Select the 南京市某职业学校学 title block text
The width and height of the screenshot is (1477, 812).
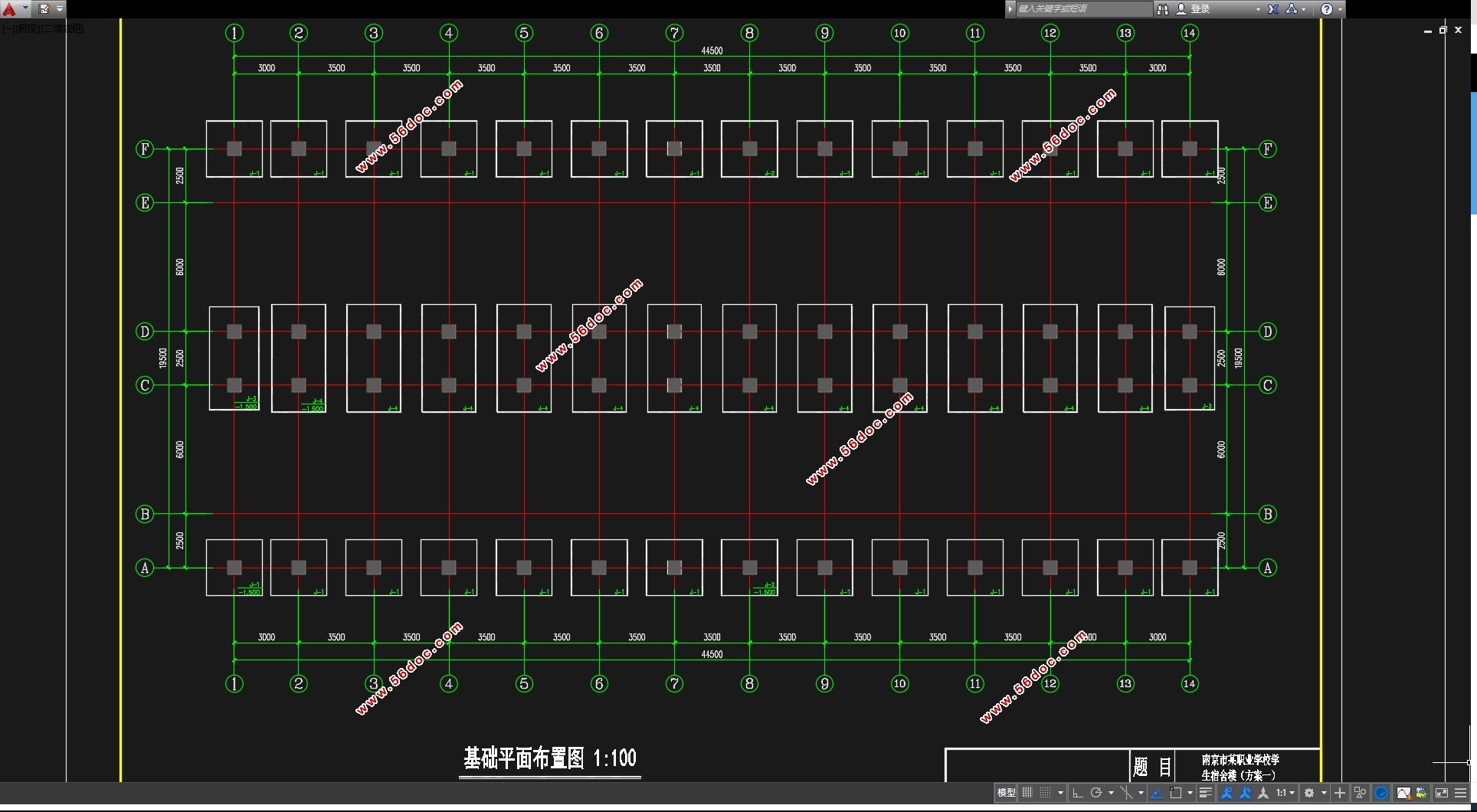tap(1240, 759)
